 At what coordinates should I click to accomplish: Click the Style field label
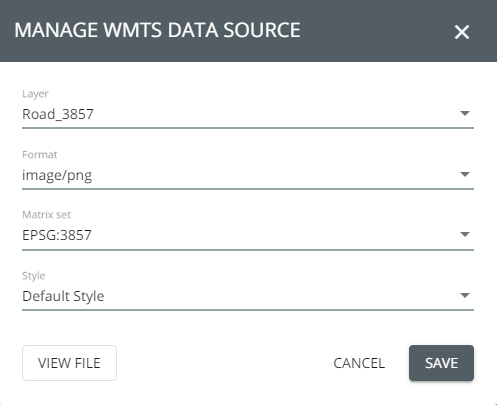(x=34, y=276)
